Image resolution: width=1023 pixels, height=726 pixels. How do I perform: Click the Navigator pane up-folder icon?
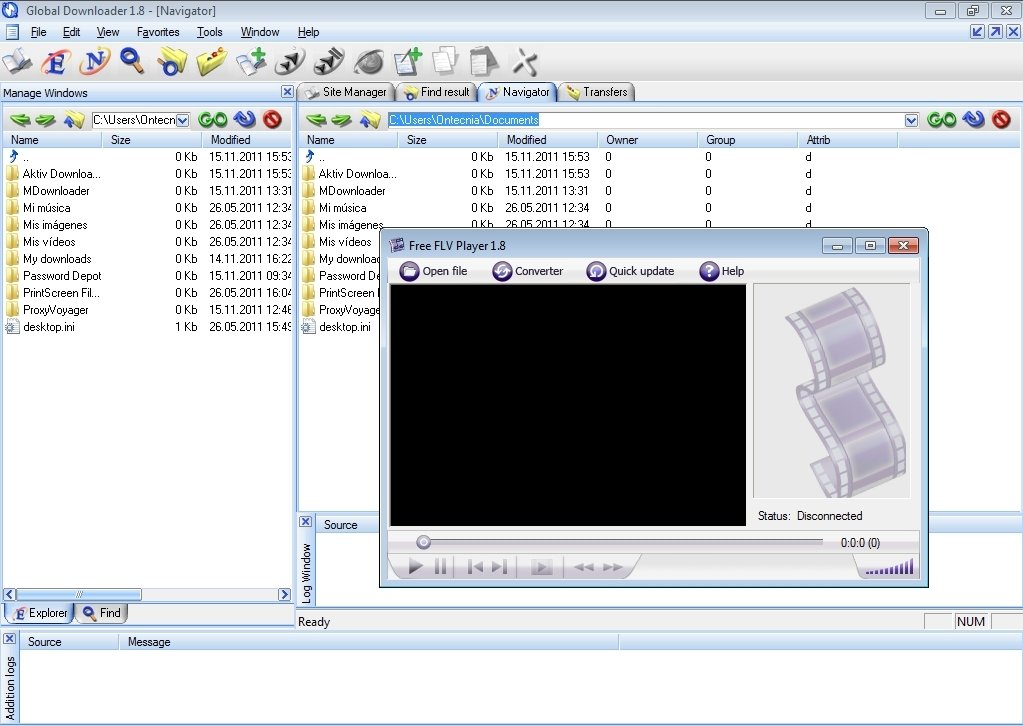tap(369, 119)
